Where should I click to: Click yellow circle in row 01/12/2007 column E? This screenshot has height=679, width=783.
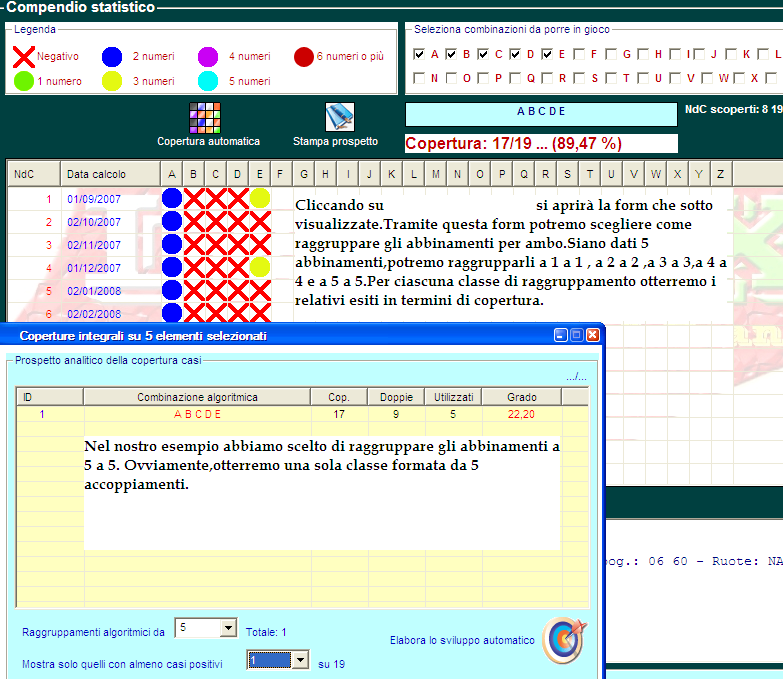coord(260,267)
